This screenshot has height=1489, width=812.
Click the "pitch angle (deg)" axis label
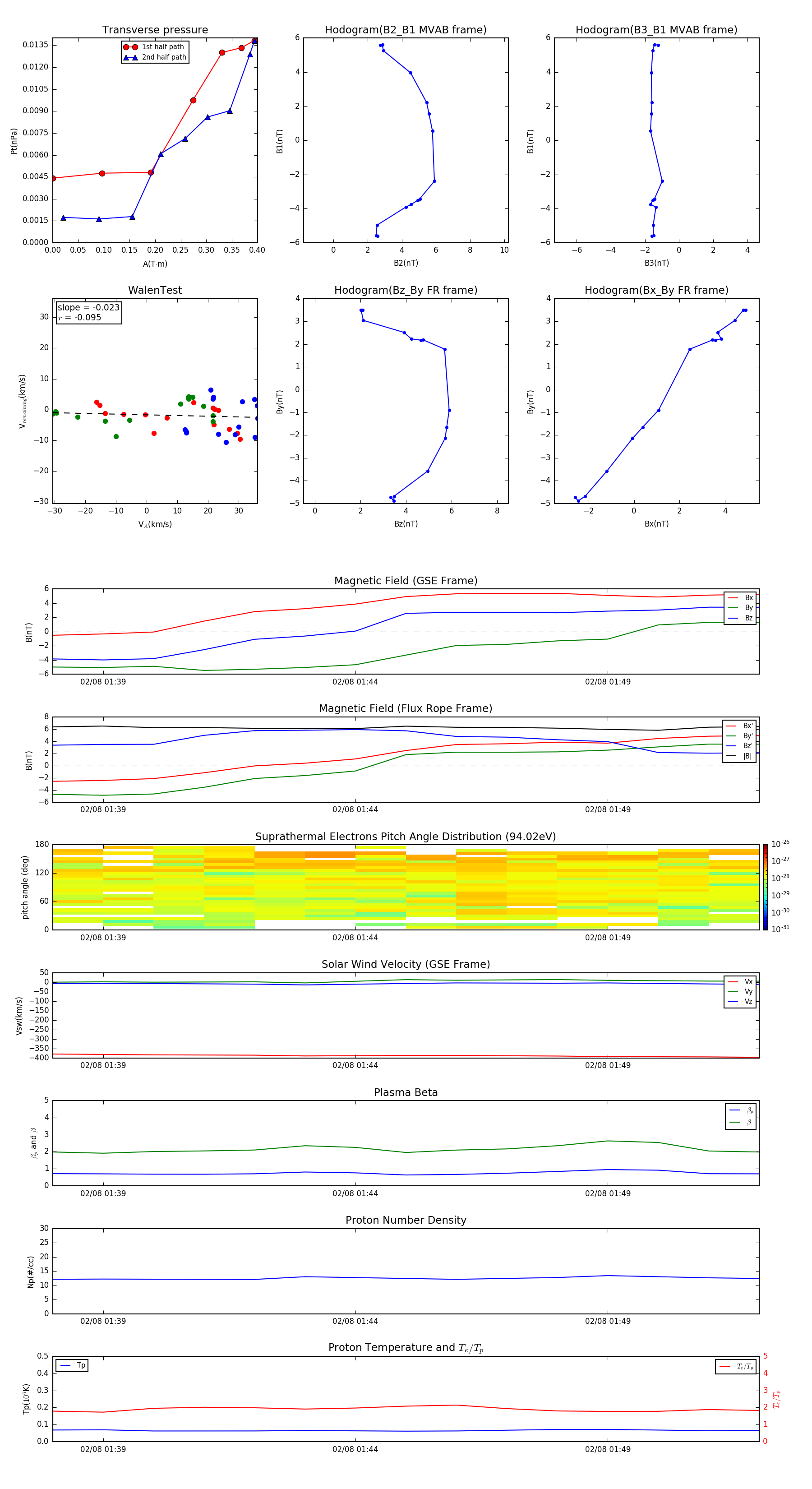25,887
